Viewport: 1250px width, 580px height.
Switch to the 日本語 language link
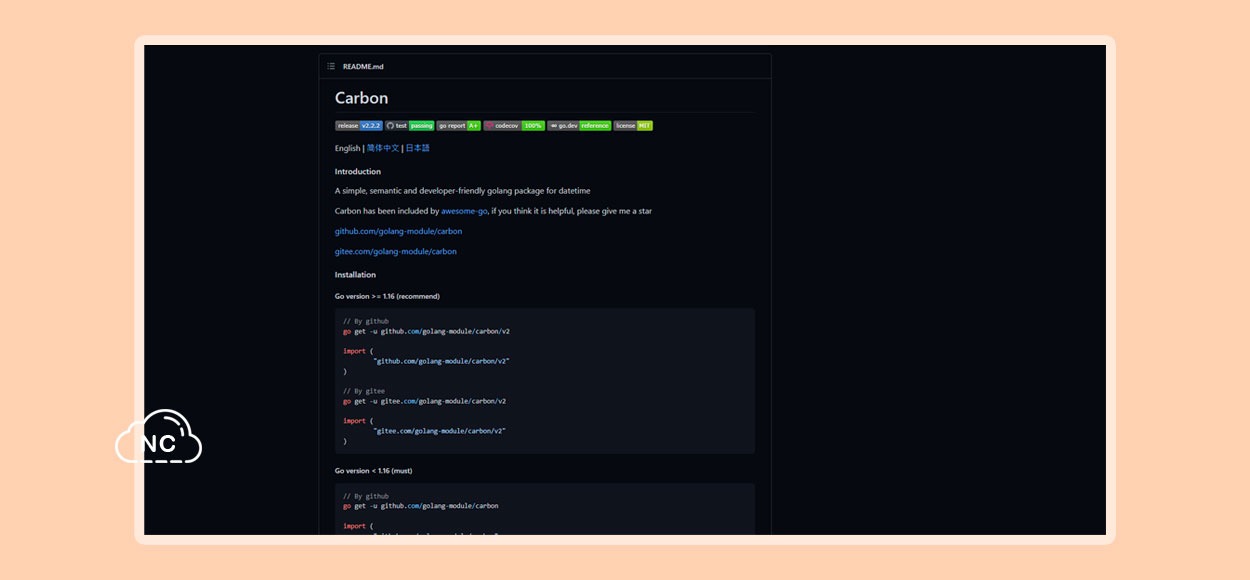(417, 148)
